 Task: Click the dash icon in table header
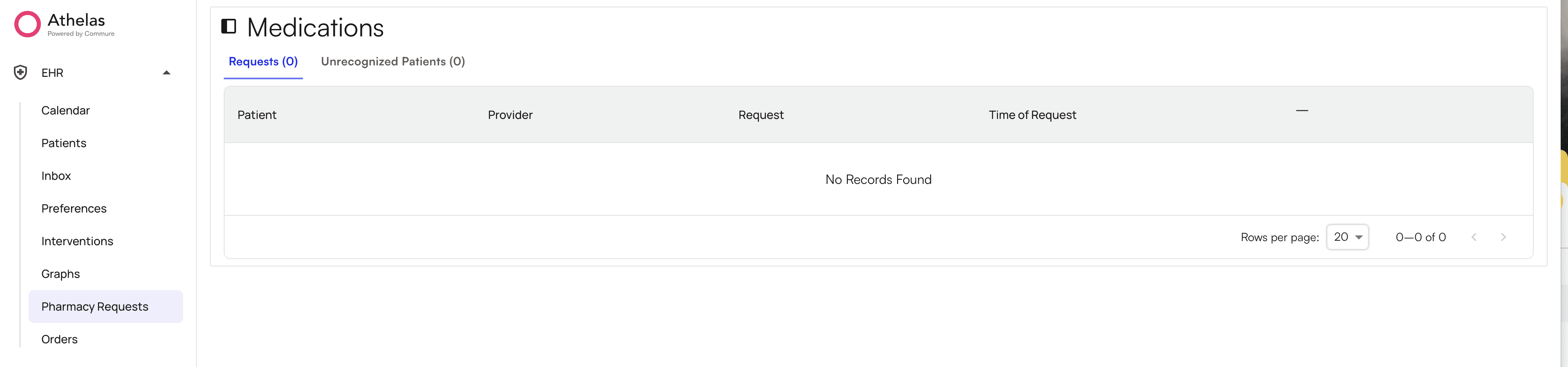point(1301,111)
